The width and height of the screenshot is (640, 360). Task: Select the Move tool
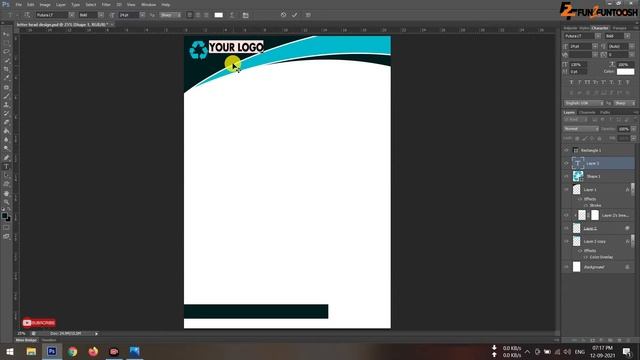(6, 34)
